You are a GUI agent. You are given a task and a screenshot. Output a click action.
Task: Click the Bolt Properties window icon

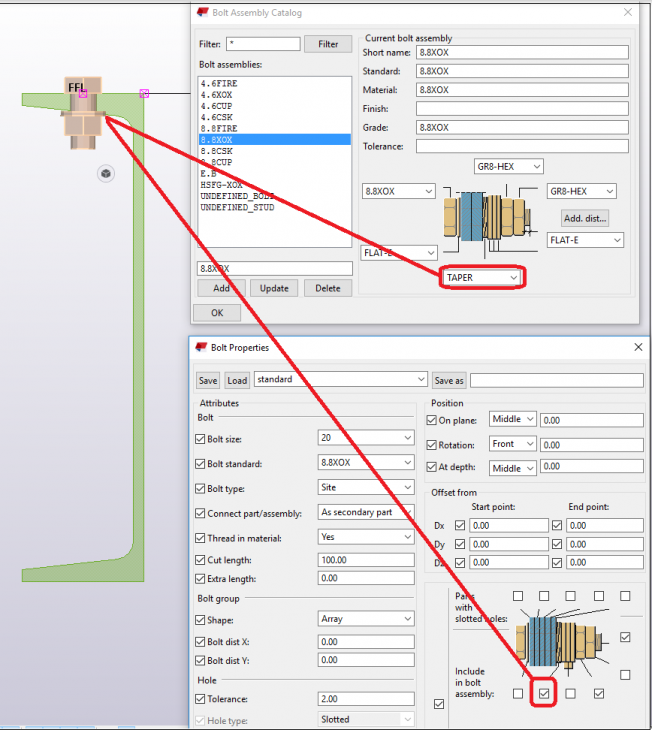(201, 347)
